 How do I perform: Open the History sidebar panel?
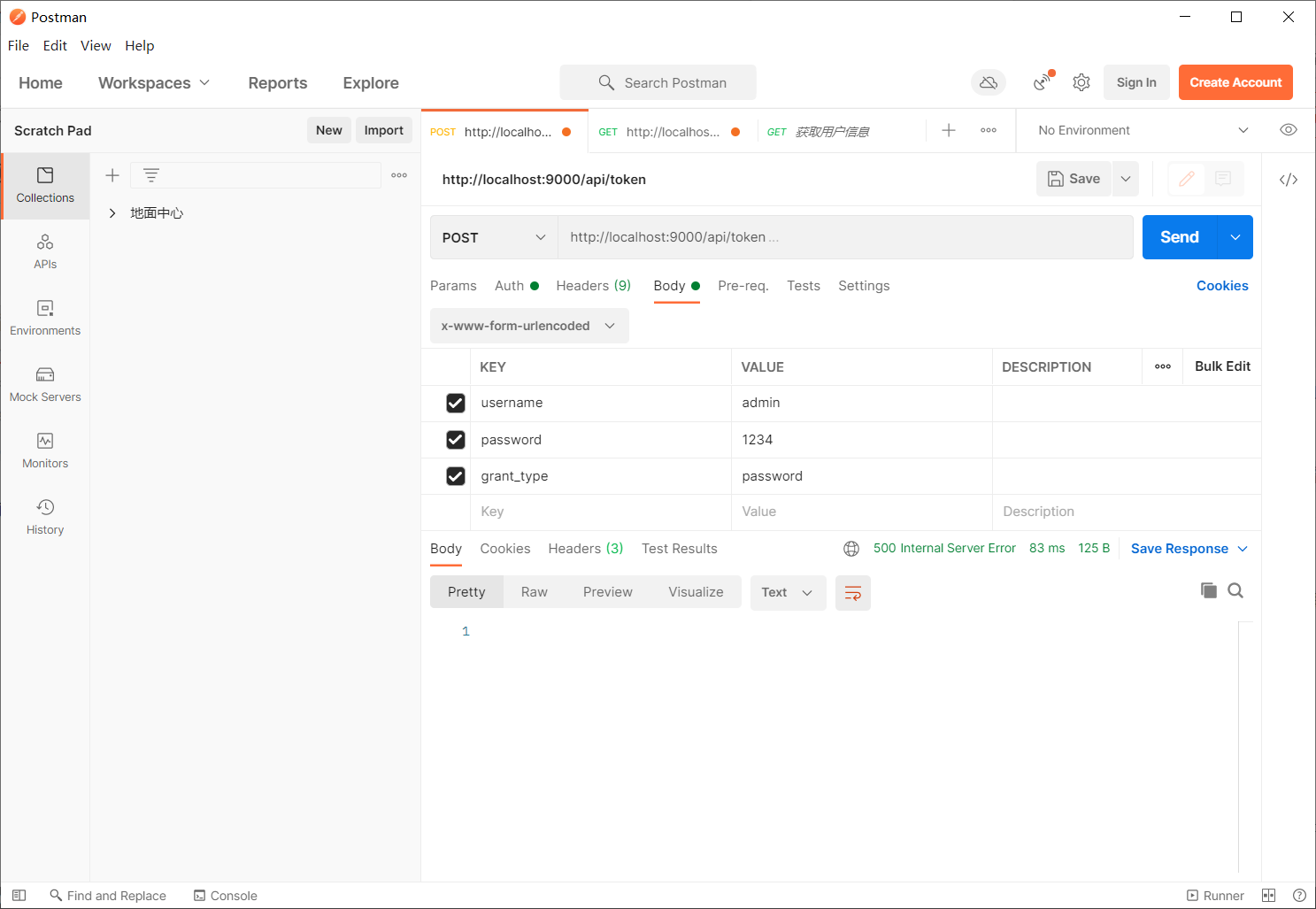click(45, 518)
